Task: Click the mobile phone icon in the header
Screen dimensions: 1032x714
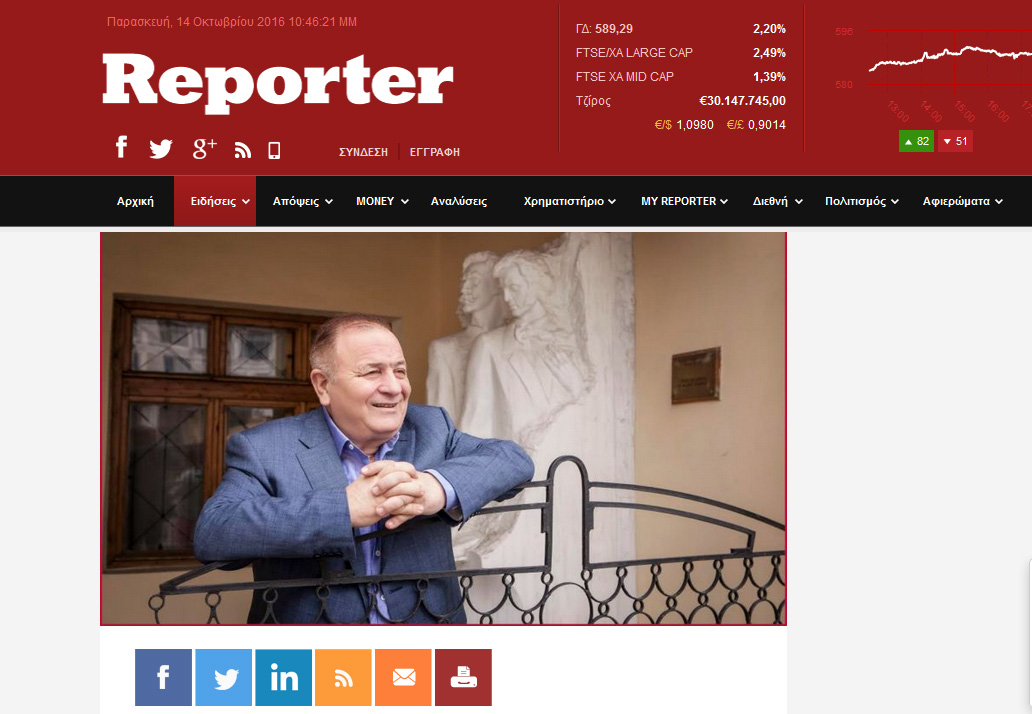Action: pyautogui.click(x=274, y=151)
